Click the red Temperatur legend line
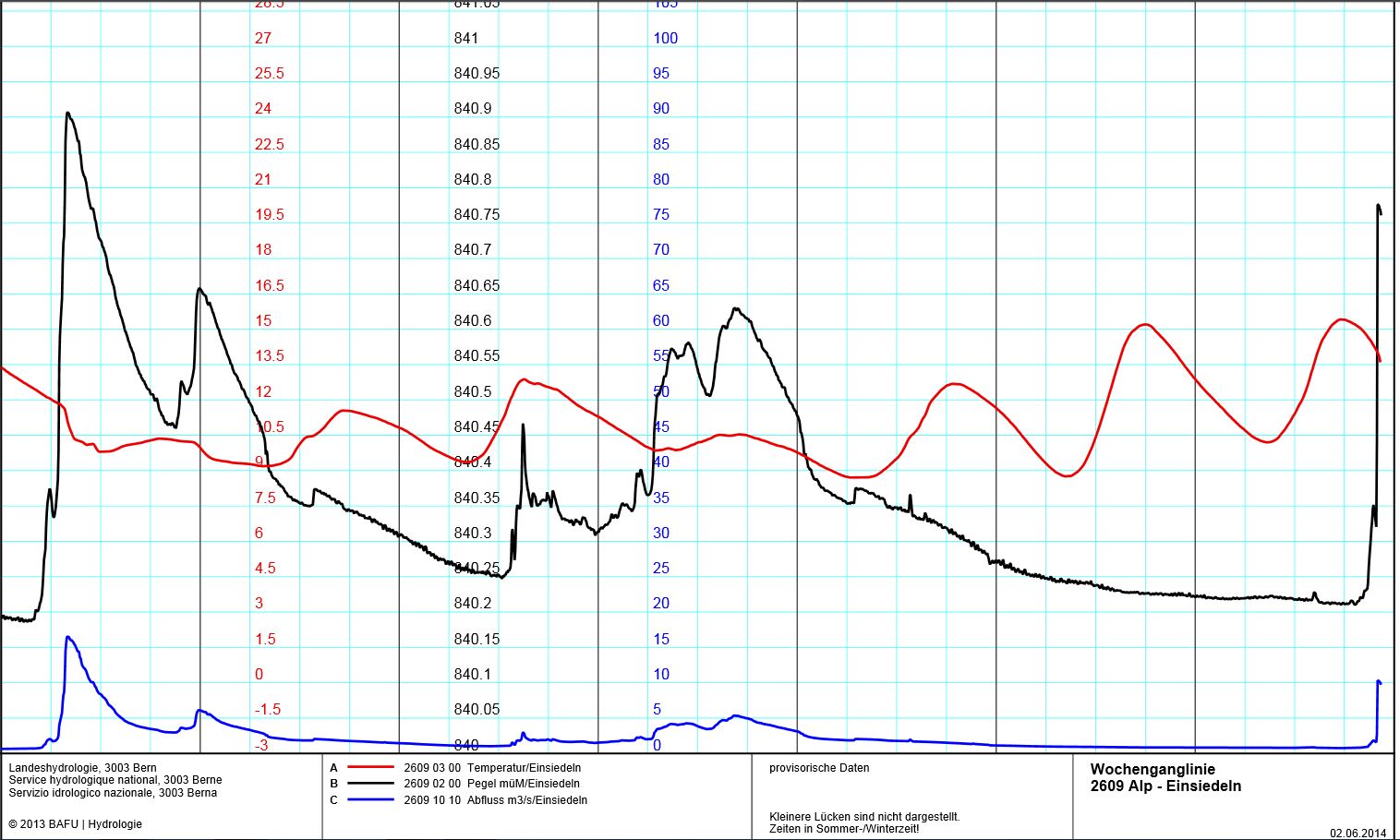The height and width of the screenshot is (840, 1400). (370, 767)
